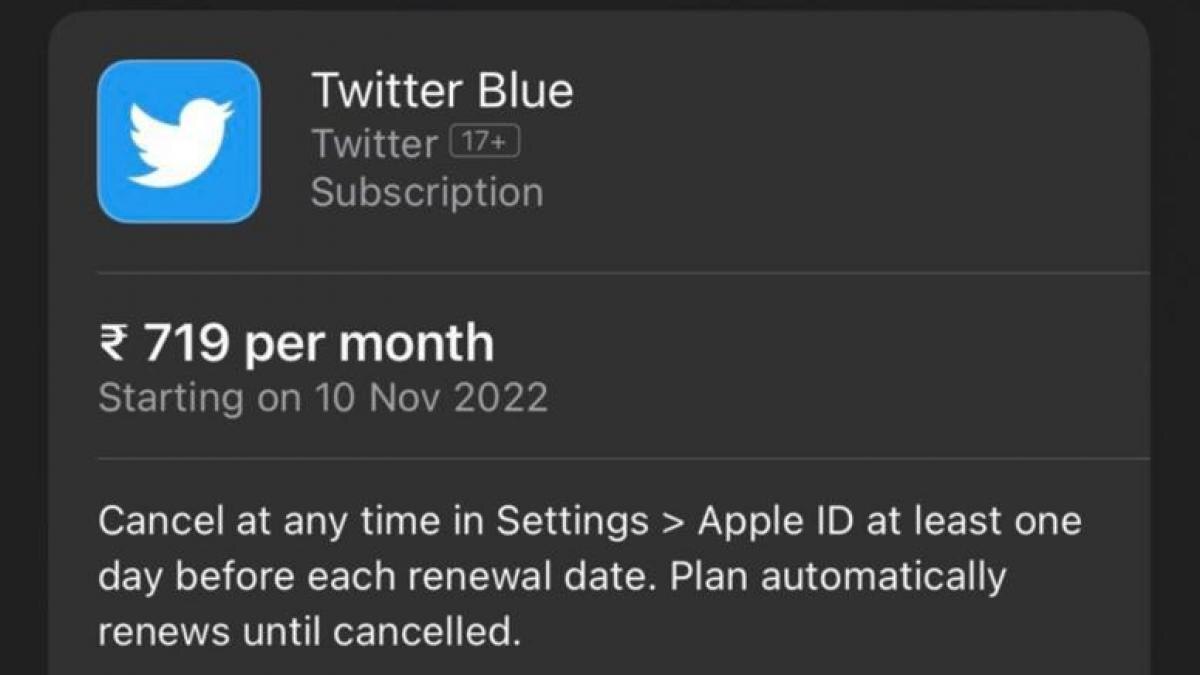
Task: Tap the Twitter bird app icon
Action: 179,141
